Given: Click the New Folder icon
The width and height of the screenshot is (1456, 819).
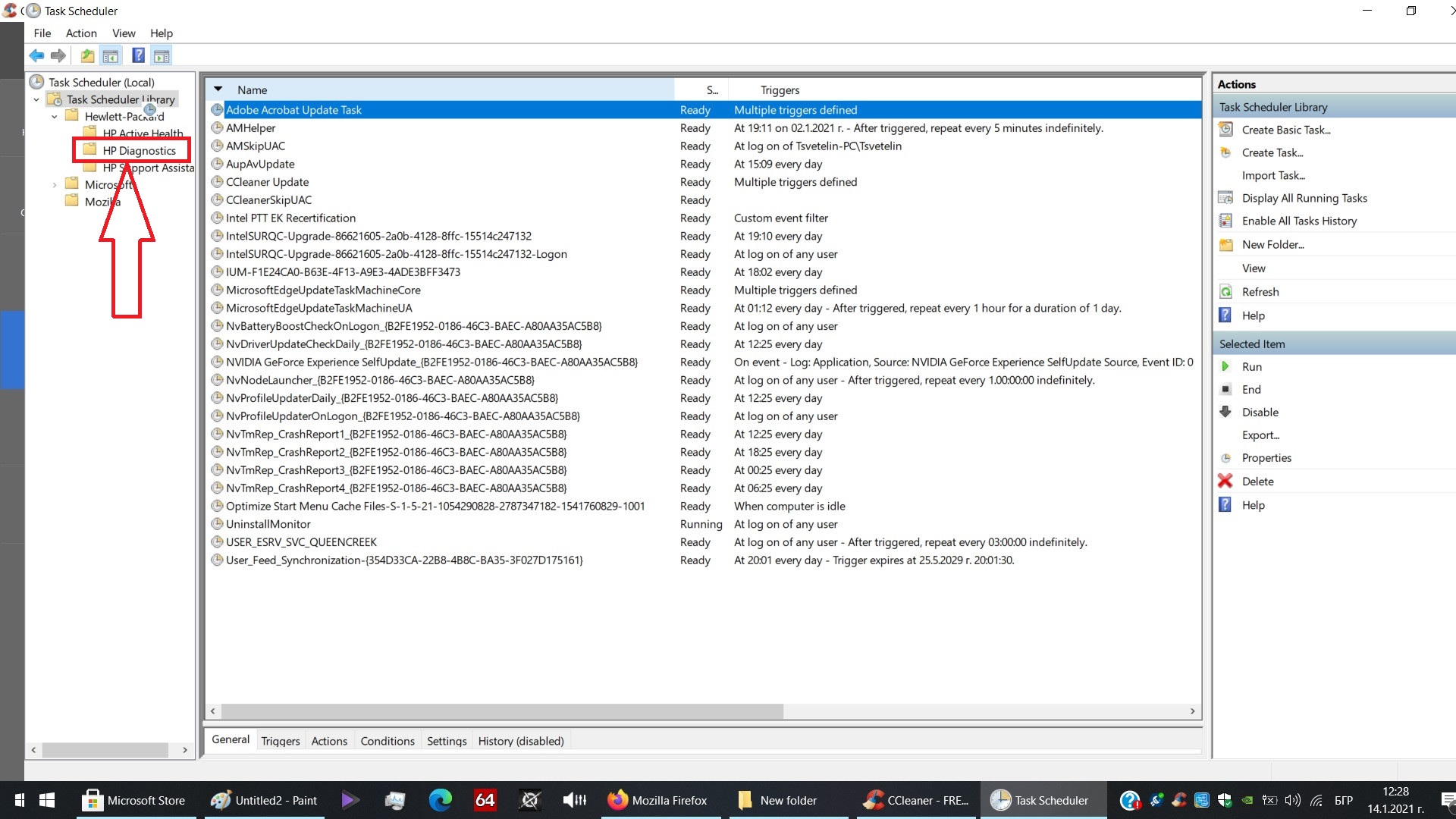Looking at the screenshot, I should 1225,244.
